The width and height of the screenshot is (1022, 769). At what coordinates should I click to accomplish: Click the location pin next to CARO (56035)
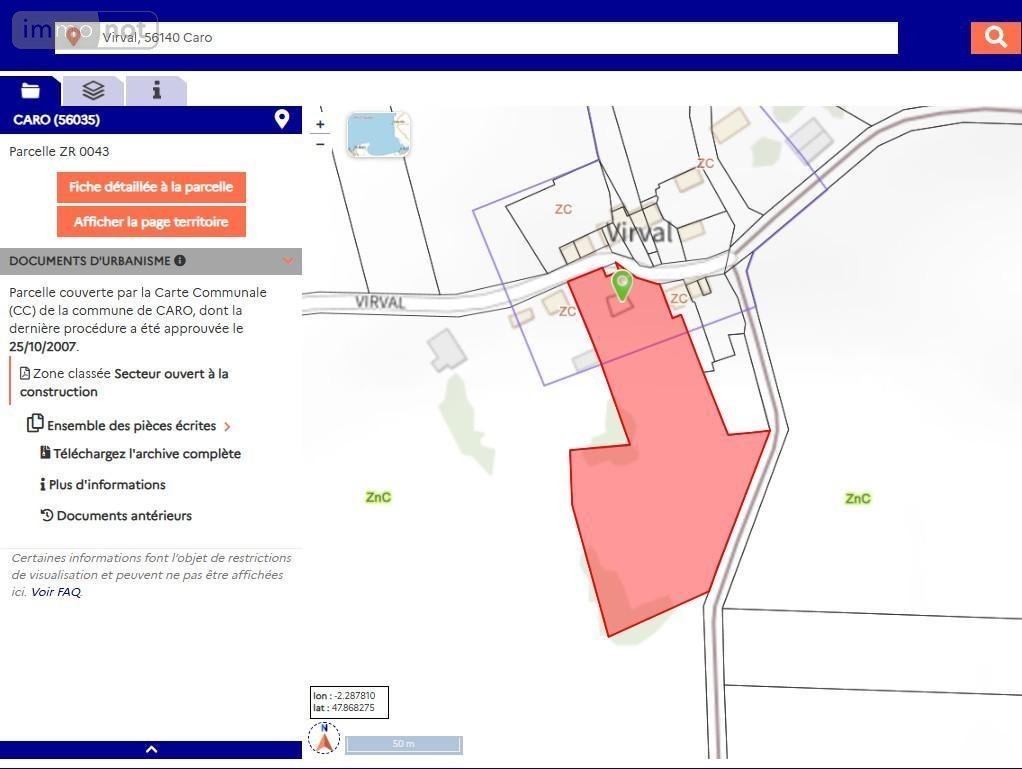click(x=282, y=120)
